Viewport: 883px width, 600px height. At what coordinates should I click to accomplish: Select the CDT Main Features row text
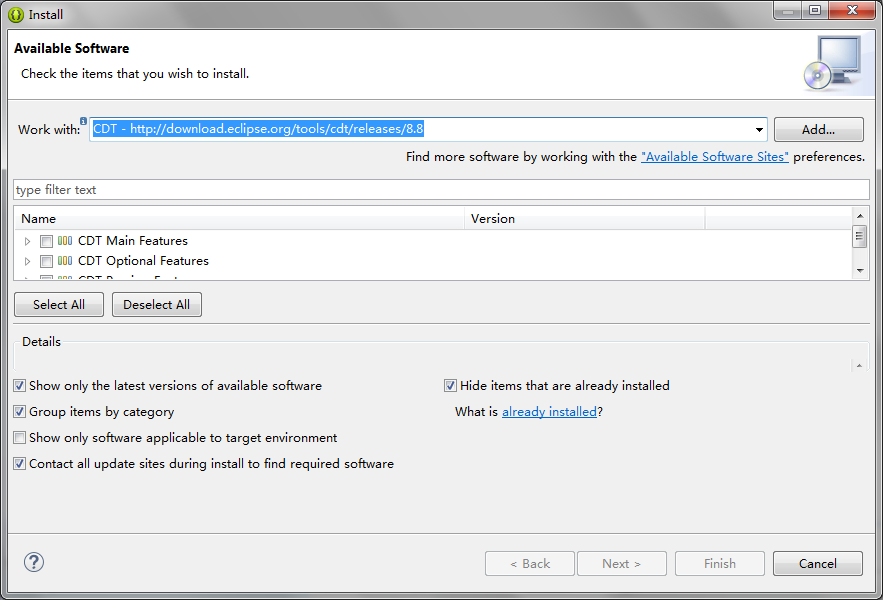click(133, 241)
